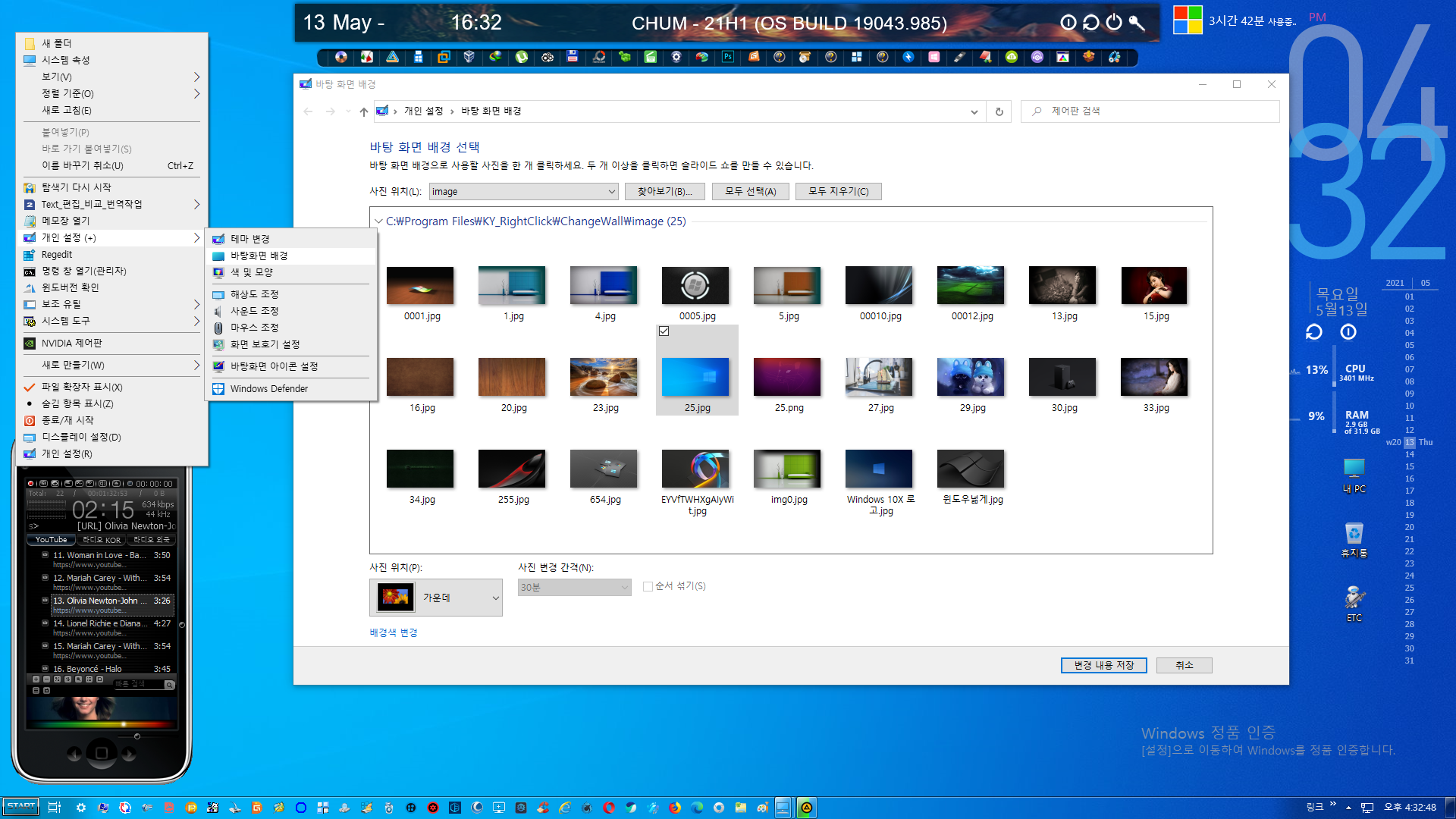1456x819 pixels.
Task: Click 변경 내용 저장 button
Action: (1103, 665)
